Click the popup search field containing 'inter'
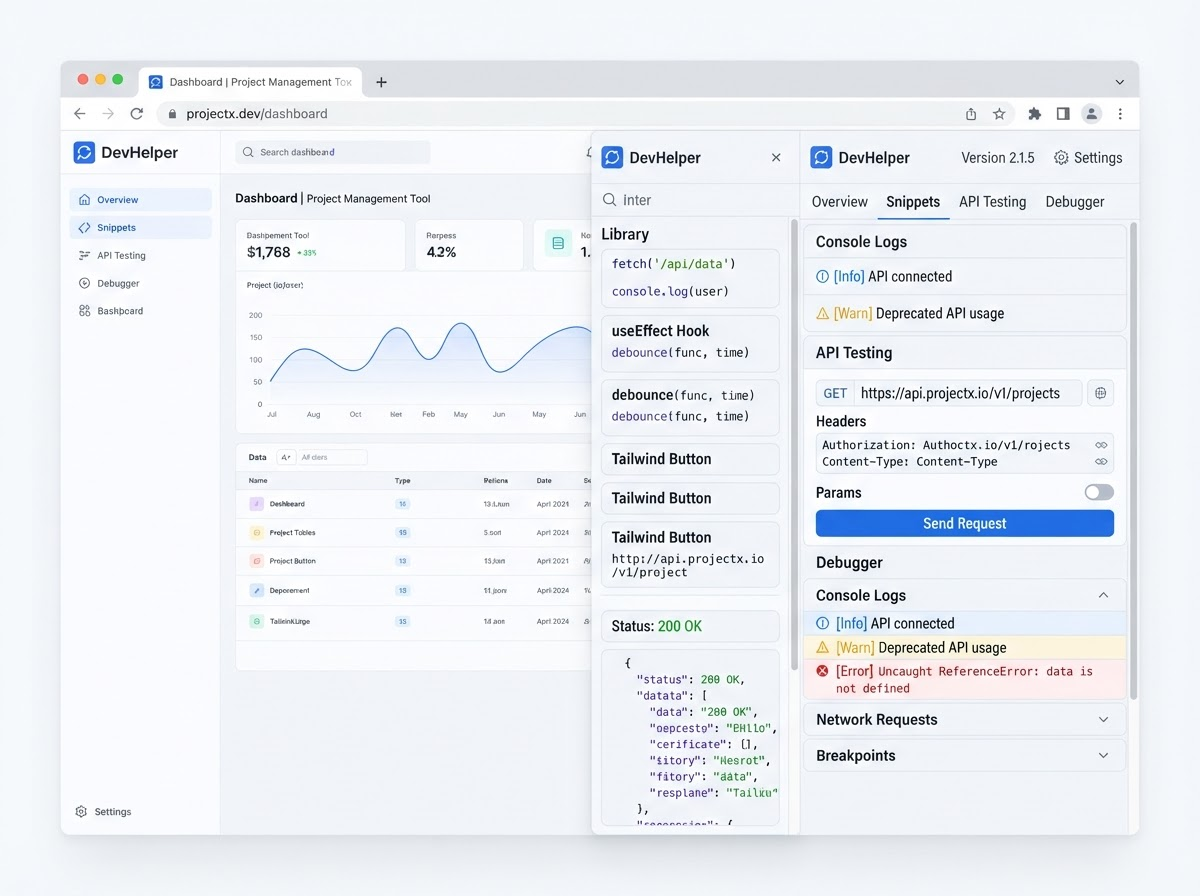 pos(695,200)
